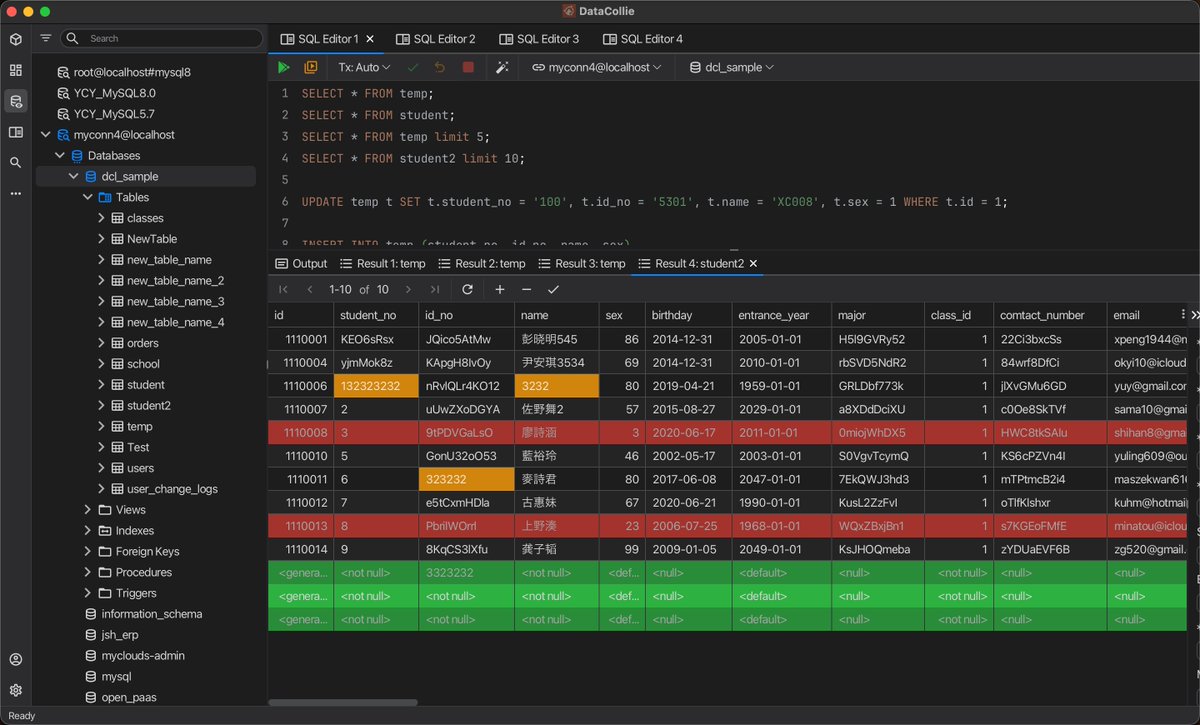
Task: Expand the Views folder
Action: 88,510
